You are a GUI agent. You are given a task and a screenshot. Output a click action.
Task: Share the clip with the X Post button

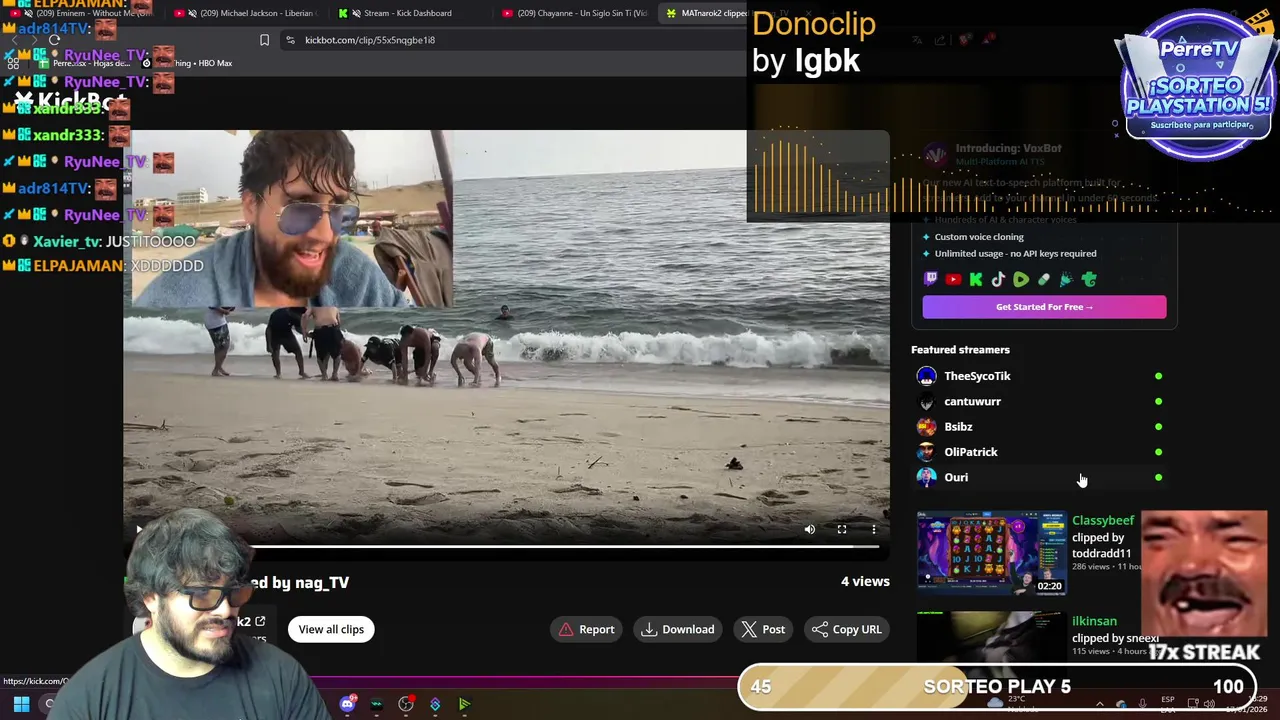(763, 629)
